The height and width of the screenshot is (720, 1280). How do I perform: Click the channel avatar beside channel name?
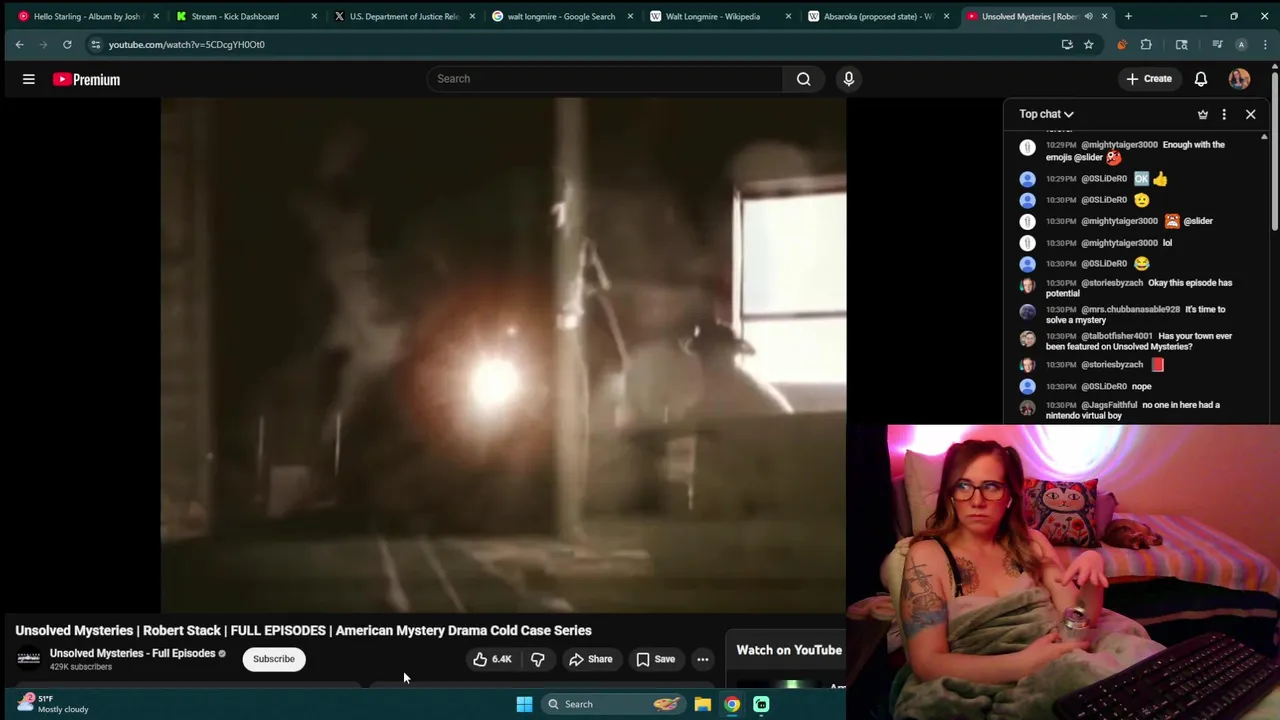coord(29,658)
